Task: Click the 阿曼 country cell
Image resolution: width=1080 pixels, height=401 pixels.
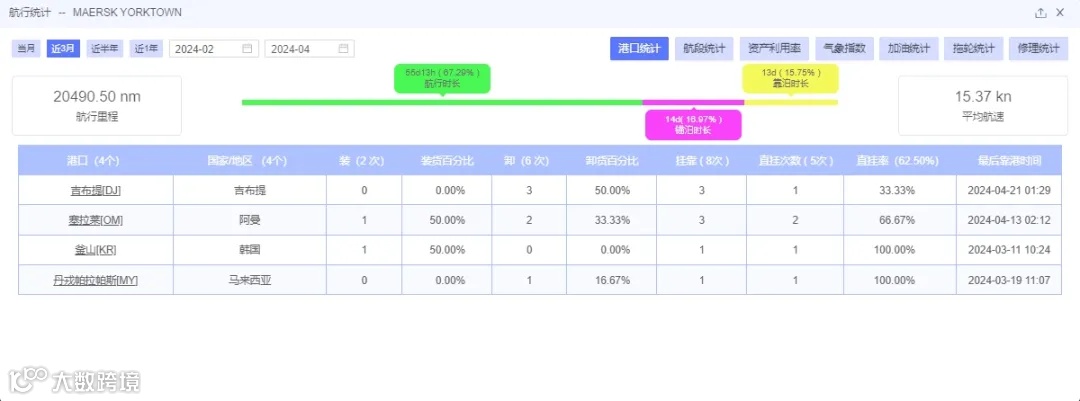Action: point(249,220)
